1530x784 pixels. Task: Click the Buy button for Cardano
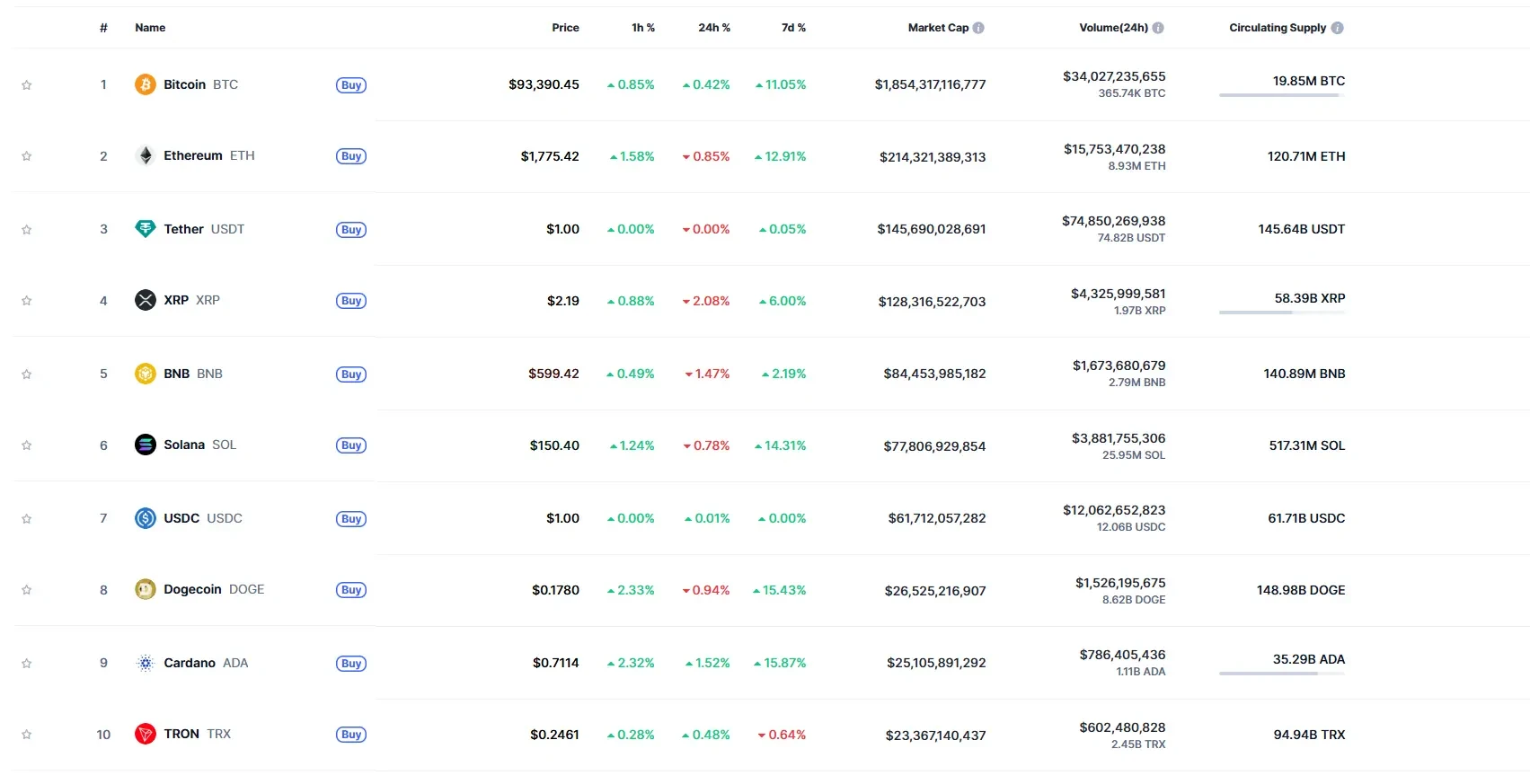(x=351, y=664)
